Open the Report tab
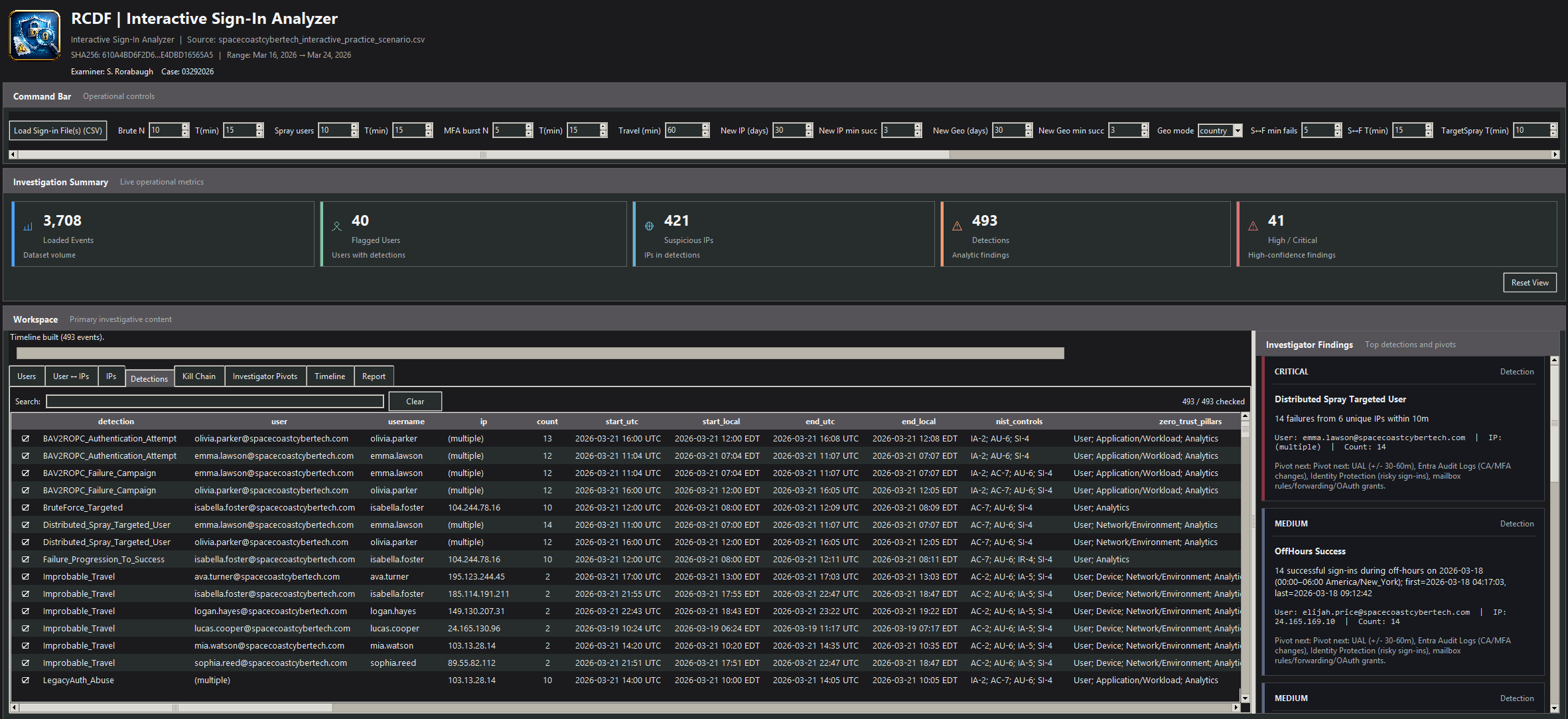The height and width of the screenshot is (719, 1568). [x=374, y=376]
